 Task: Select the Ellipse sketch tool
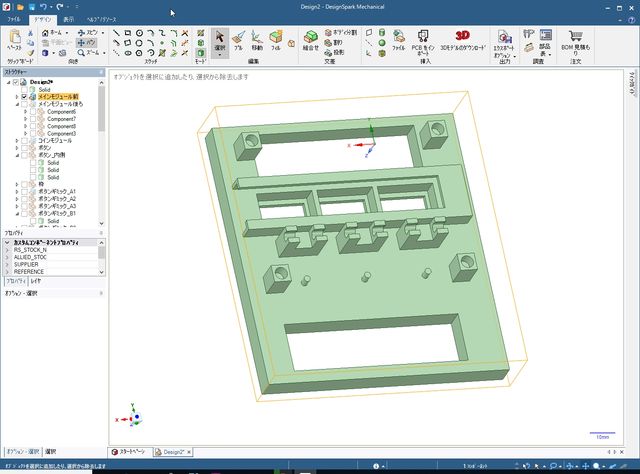[128, 53]
